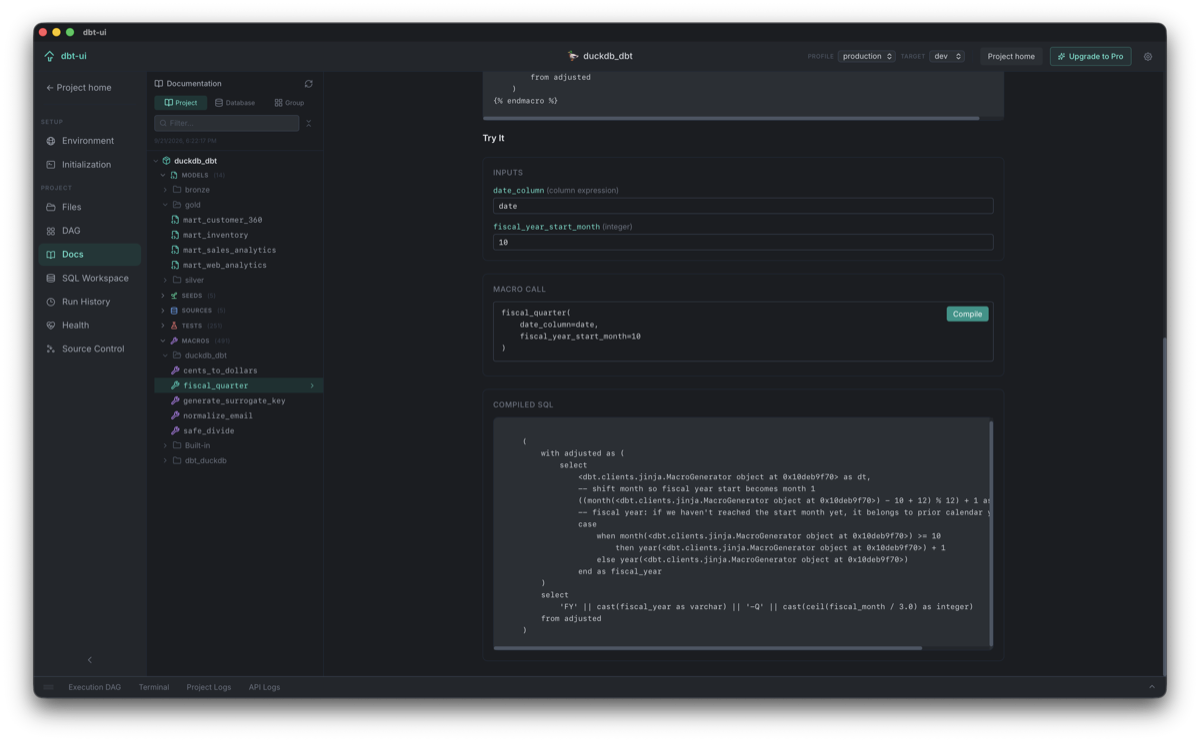Screen dimensions: 1200x742
Task: Click the Project home header button
Action: tap(1011, 57)
